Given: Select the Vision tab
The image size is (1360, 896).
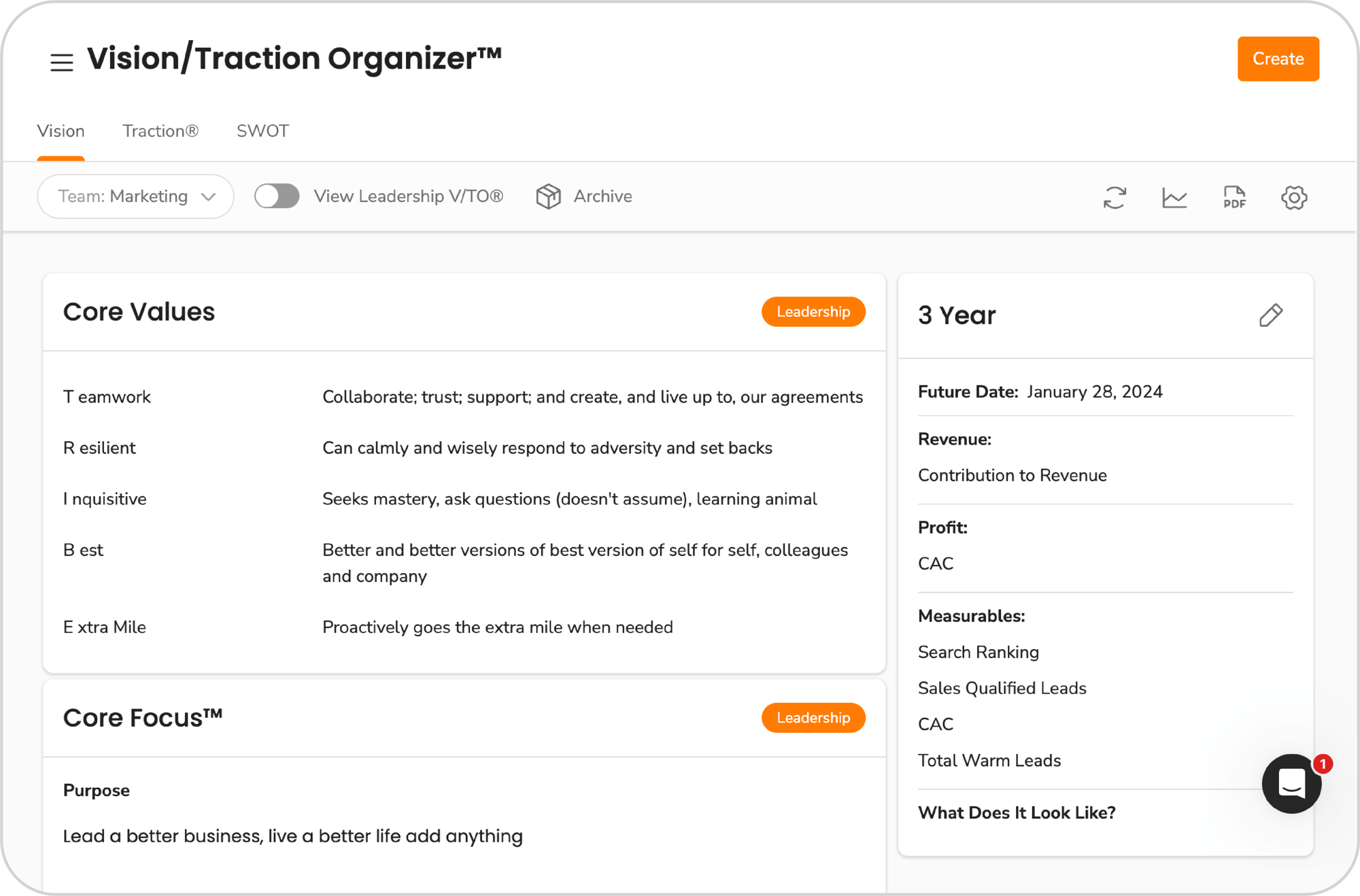Looking at the screenshot, I should [61, 131].
